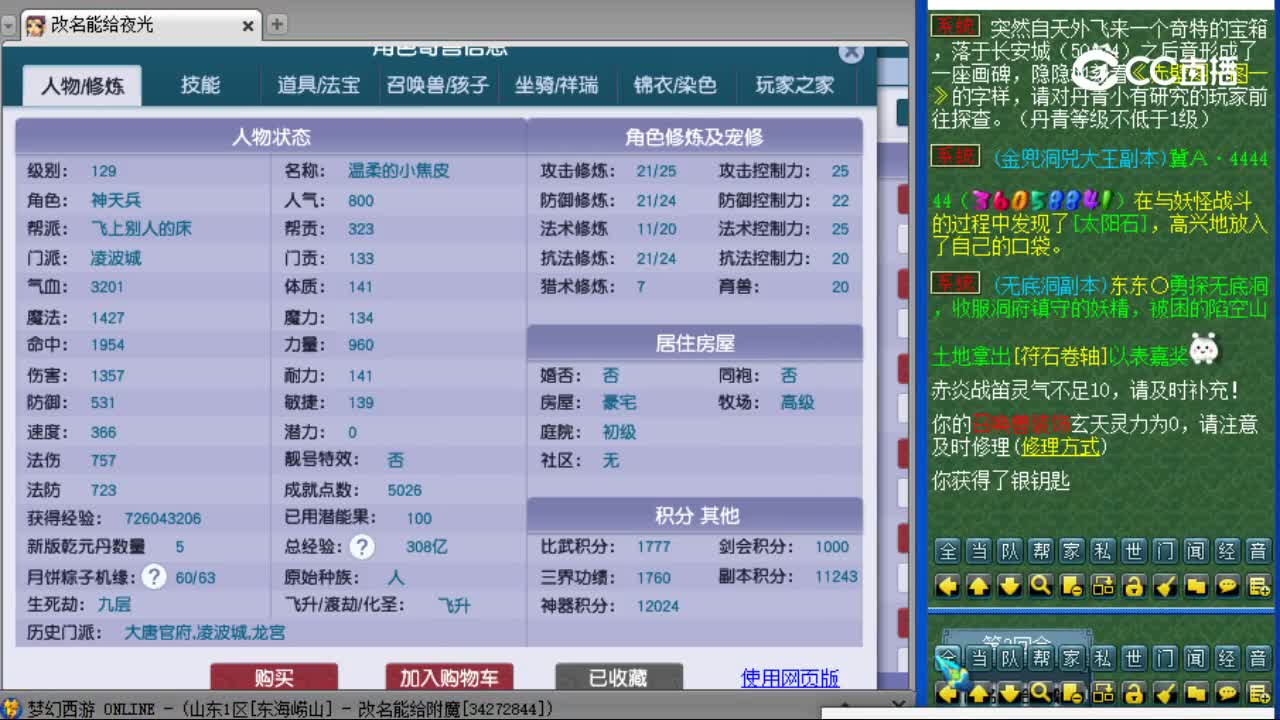Image resolution: width=1280 pixels, height=720 pixels.
Task: Click the padlock icon in upper chat toolbar
Action: (1134, 585)
